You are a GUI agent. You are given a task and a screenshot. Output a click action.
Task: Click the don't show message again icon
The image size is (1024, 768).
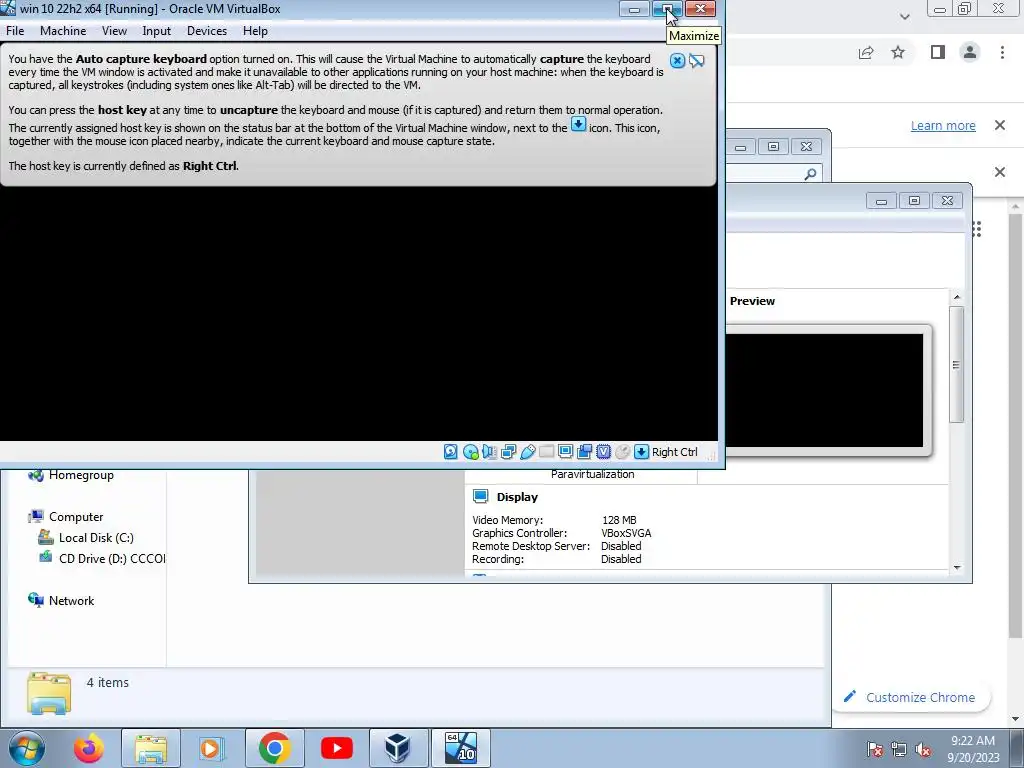[x=697, y=61]
